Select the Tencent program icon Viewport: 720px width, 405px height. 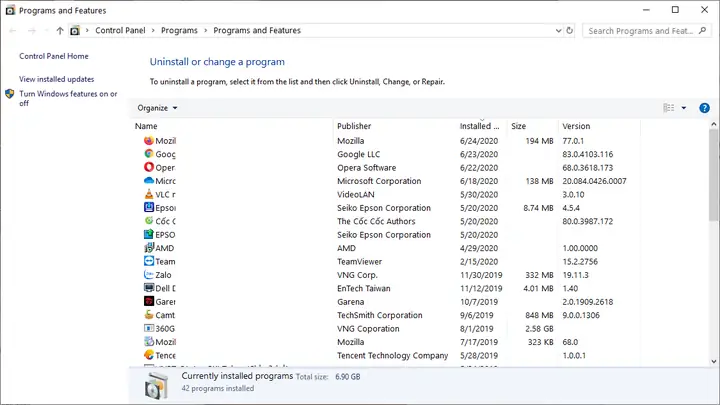(149, 354)
